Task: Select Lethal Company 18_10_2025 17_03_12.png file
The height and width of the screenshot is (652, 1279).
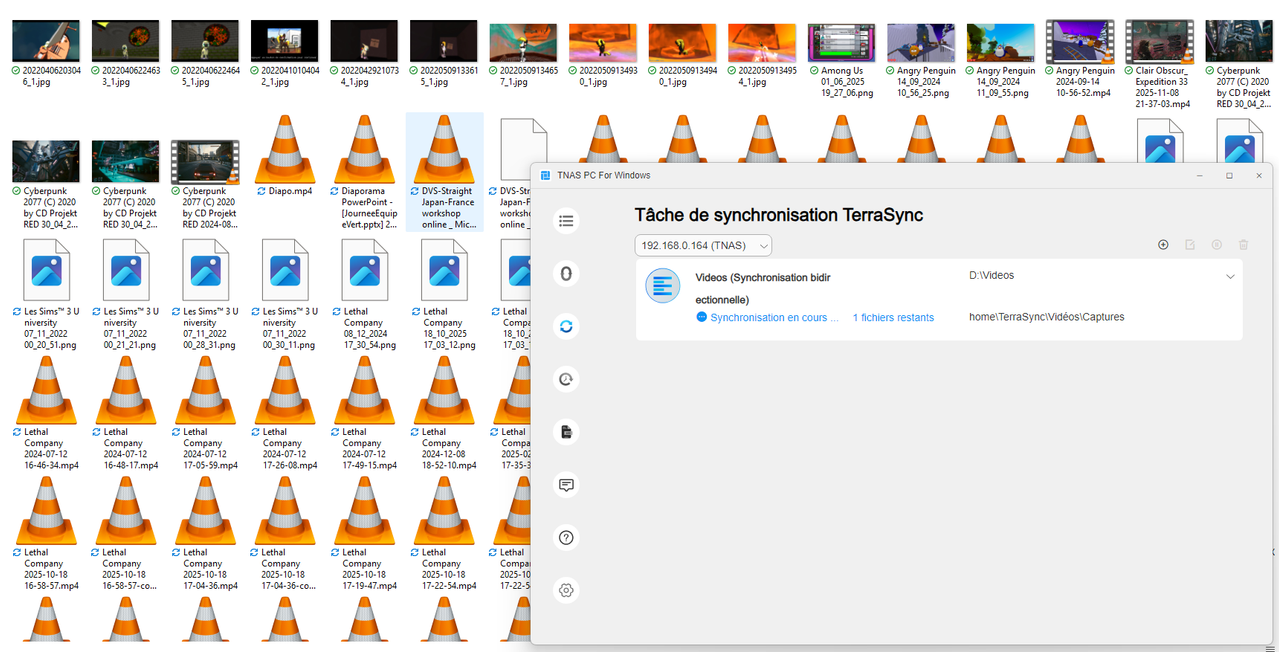Action: pyautogui.click(x=443, y=293)
